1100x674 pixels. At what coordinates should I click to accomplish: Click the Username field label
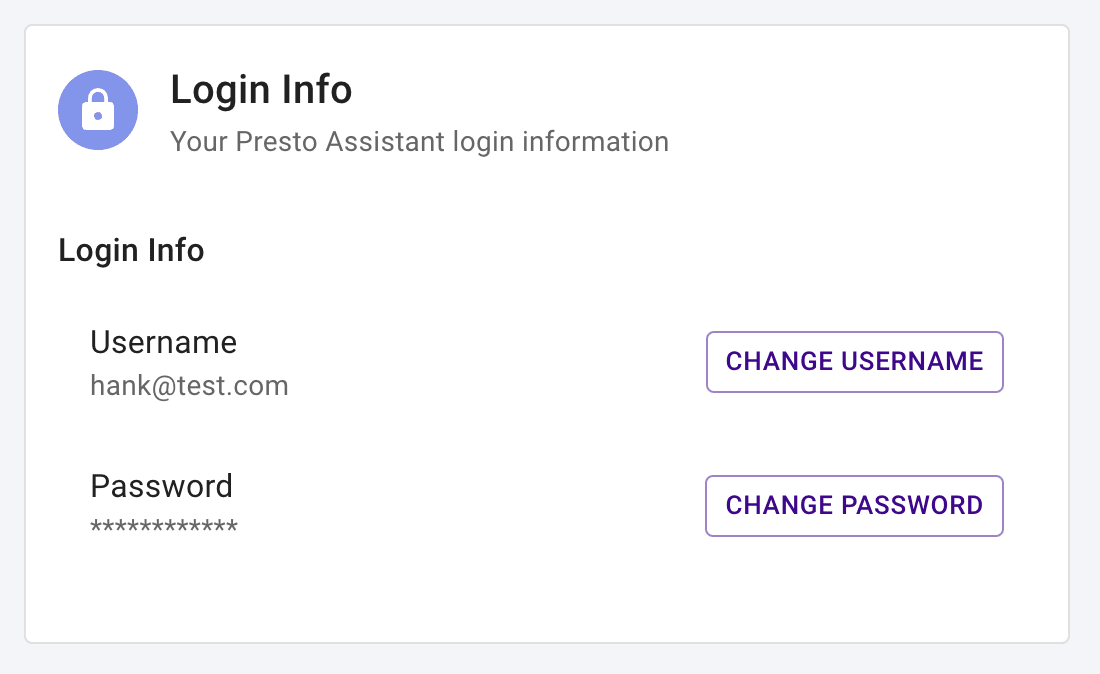(163, 343)
